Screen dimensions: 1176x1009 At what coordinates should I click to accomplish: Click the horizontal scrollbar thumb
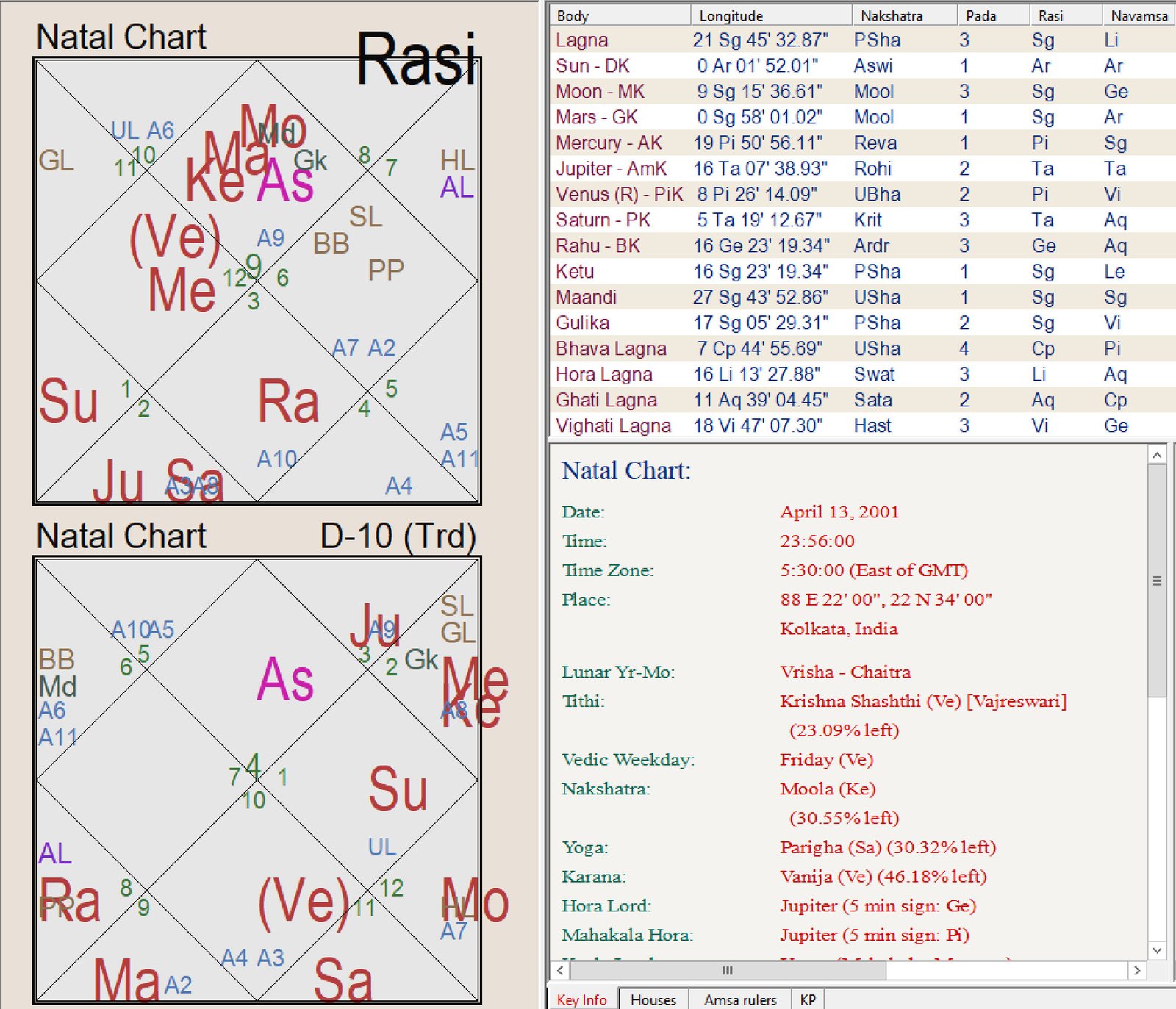[x=726, y=971]
